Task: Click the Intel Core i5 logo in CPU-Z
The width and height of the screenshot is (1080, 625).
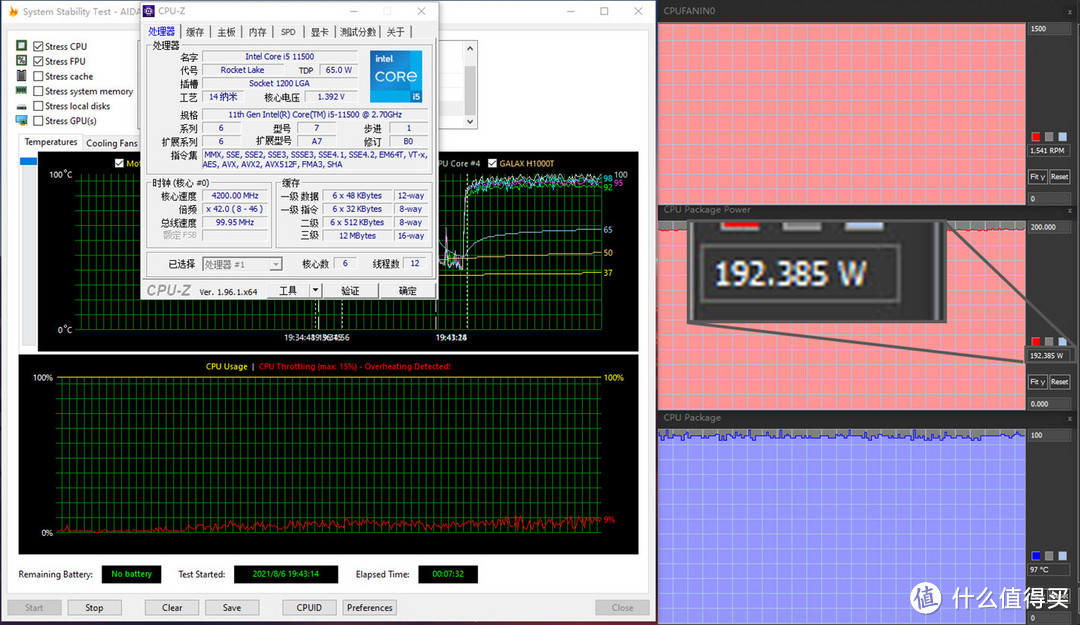Action: pyautogui.click(x=396, y=76)
